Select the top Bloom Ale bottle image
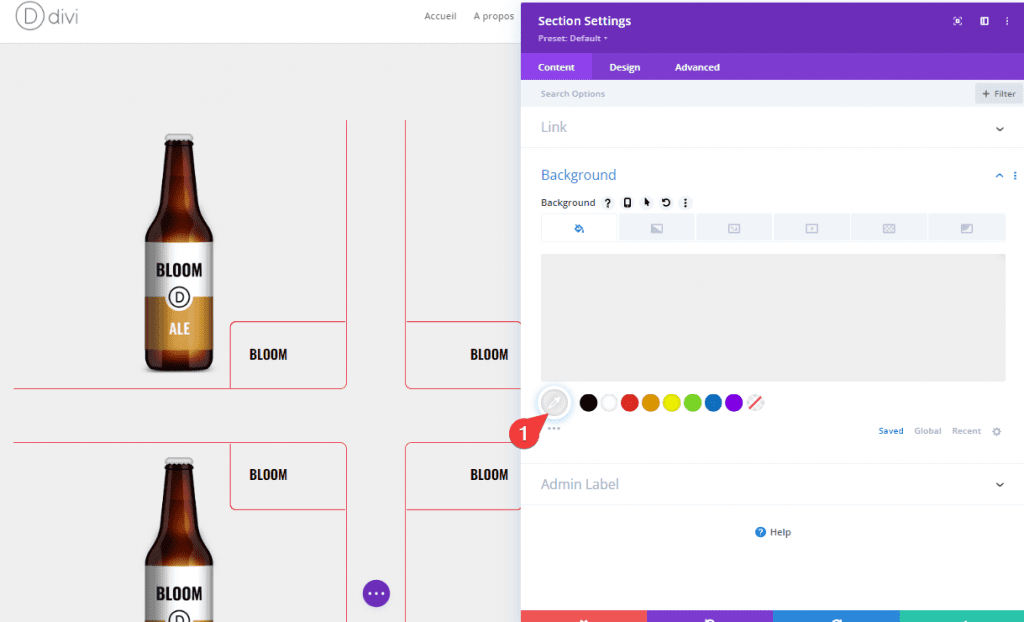Screen dimensions: 1024x622 pos(179,252)
